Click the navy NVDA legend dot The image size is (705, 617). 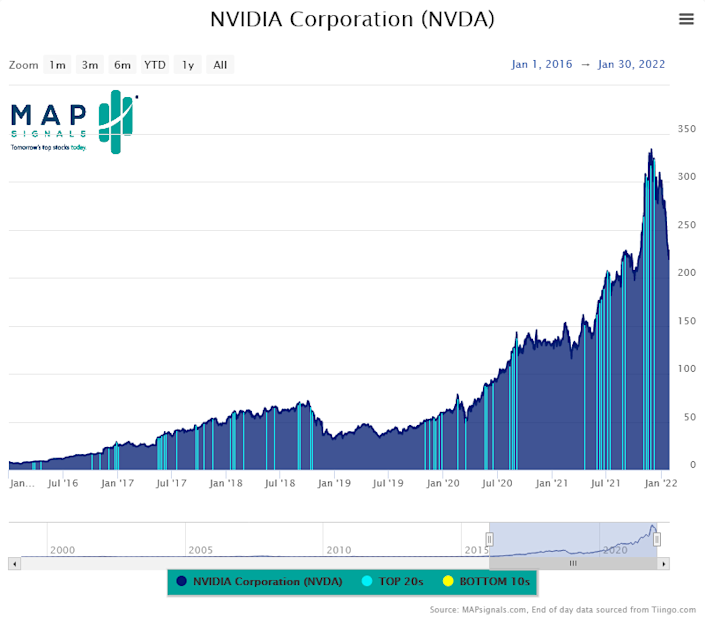coord(182,581)
